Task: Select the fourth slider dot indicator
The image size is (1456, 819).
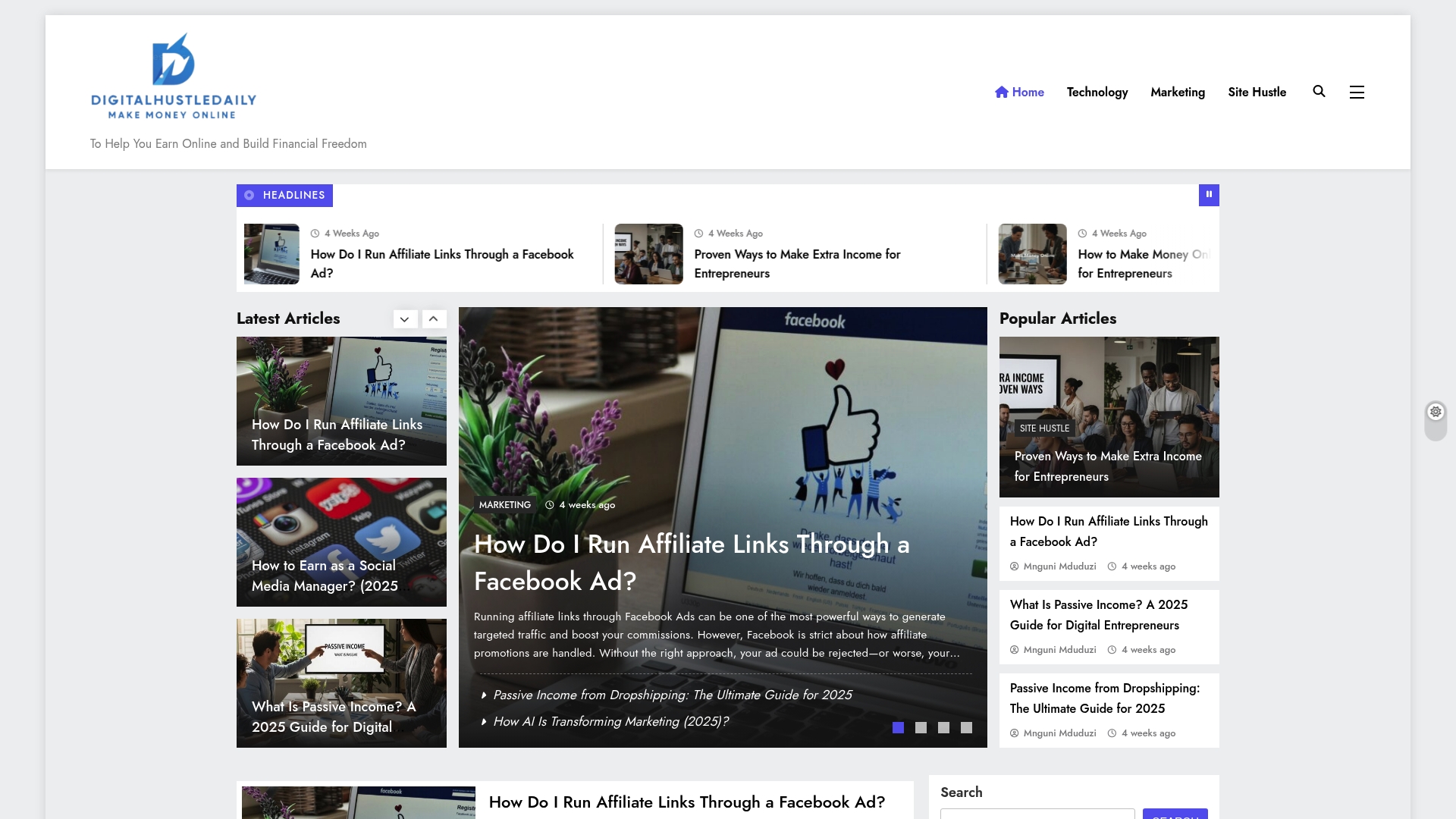Action: pos(966,728)
